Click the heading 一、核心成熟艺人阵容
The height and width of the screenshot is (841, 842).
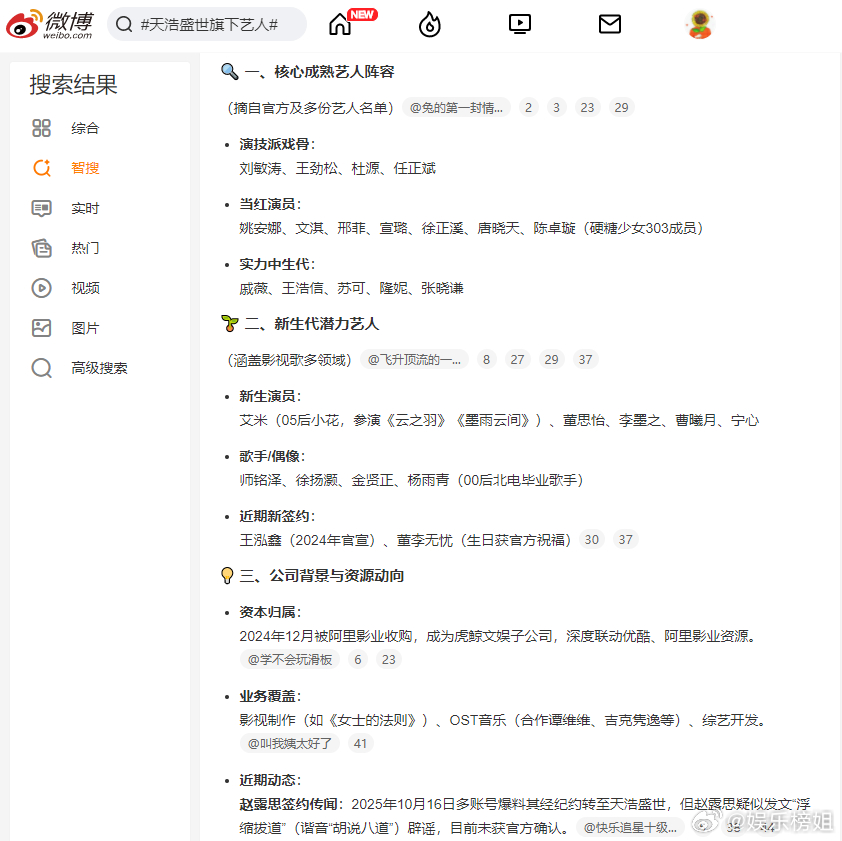[x=319, y=71]
